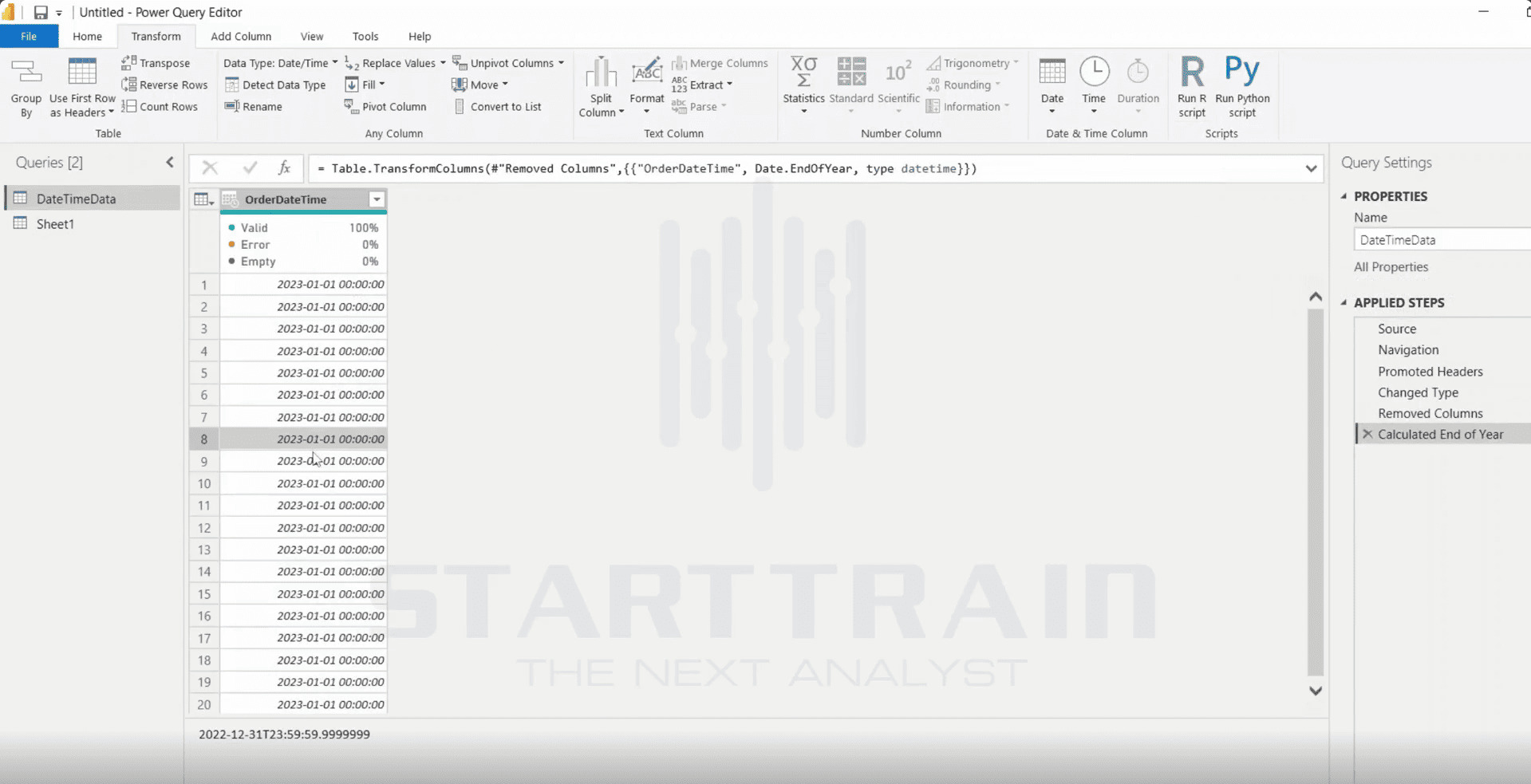Viewport: 1531px width, 784px height.
Task: Switch to the Home tab
Action: tap(87, 37)
